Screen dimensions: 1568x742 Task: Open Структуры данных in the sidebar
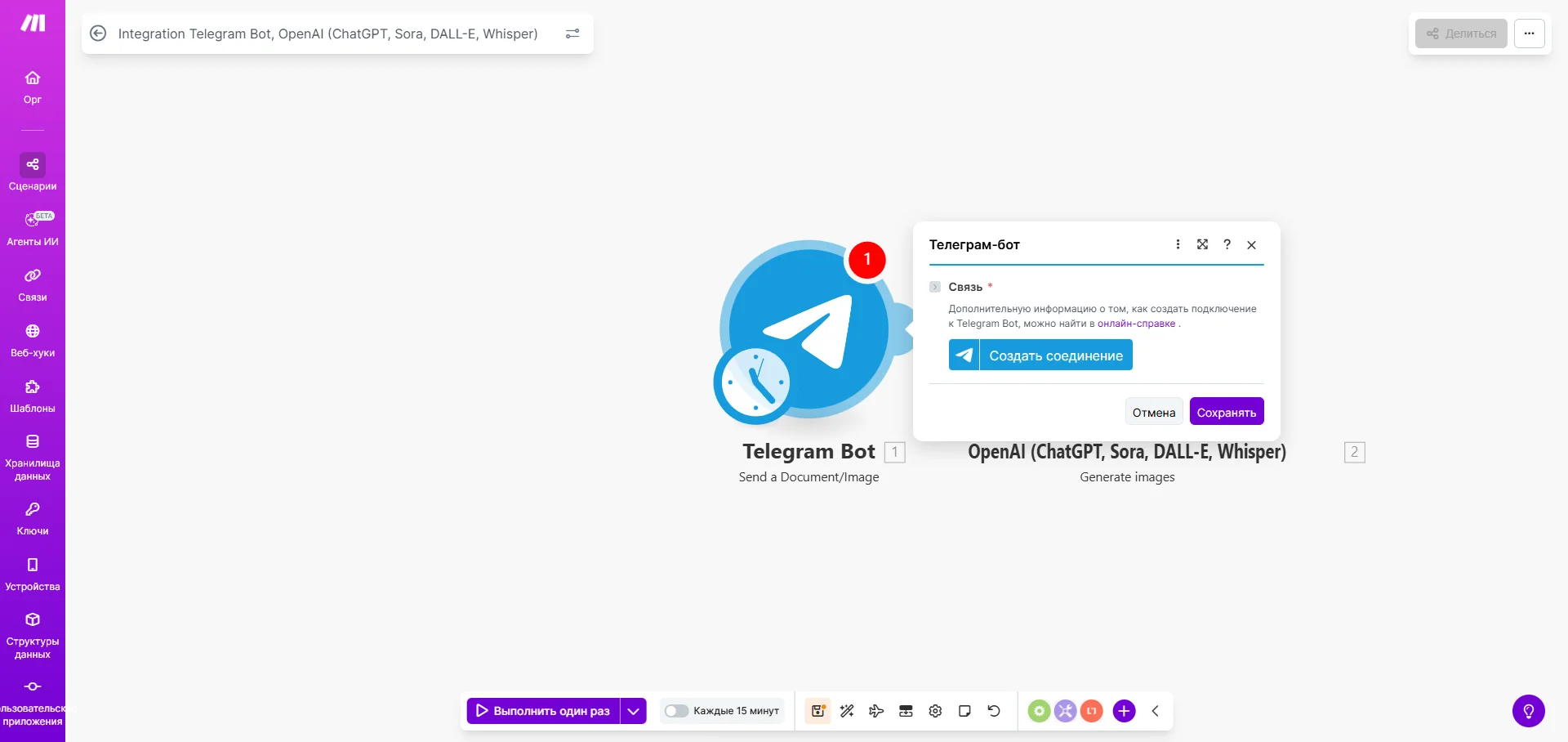(33, 636)
